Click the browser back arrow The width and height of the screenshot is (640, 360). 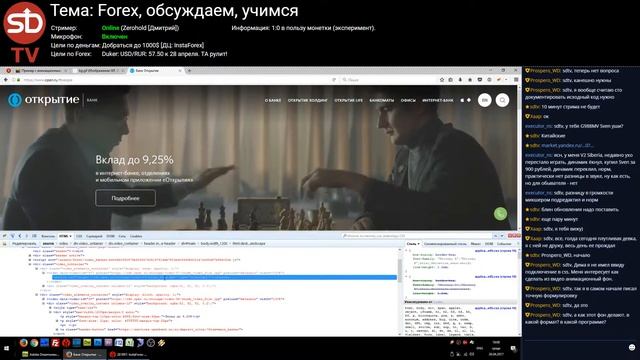tap(6, 80)
